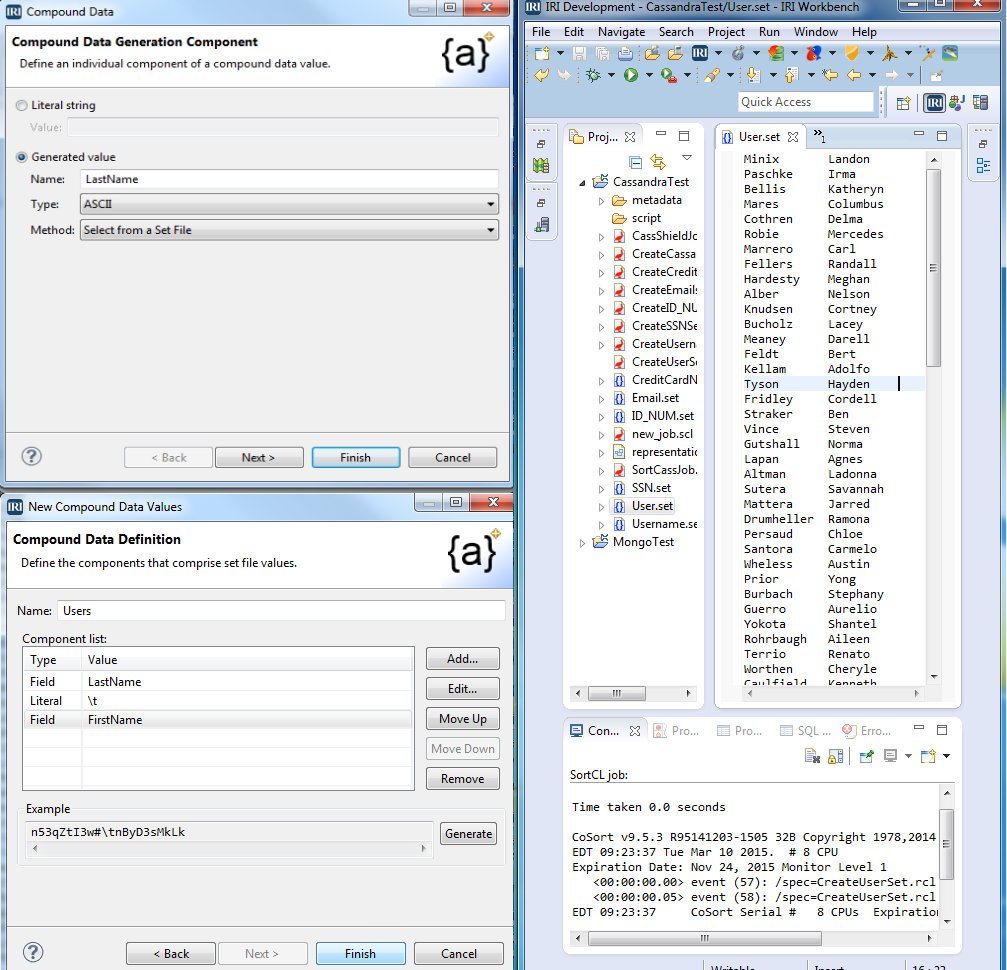Expand the metadata folder node
The image size is (1007, 970).
click(601, 201)
